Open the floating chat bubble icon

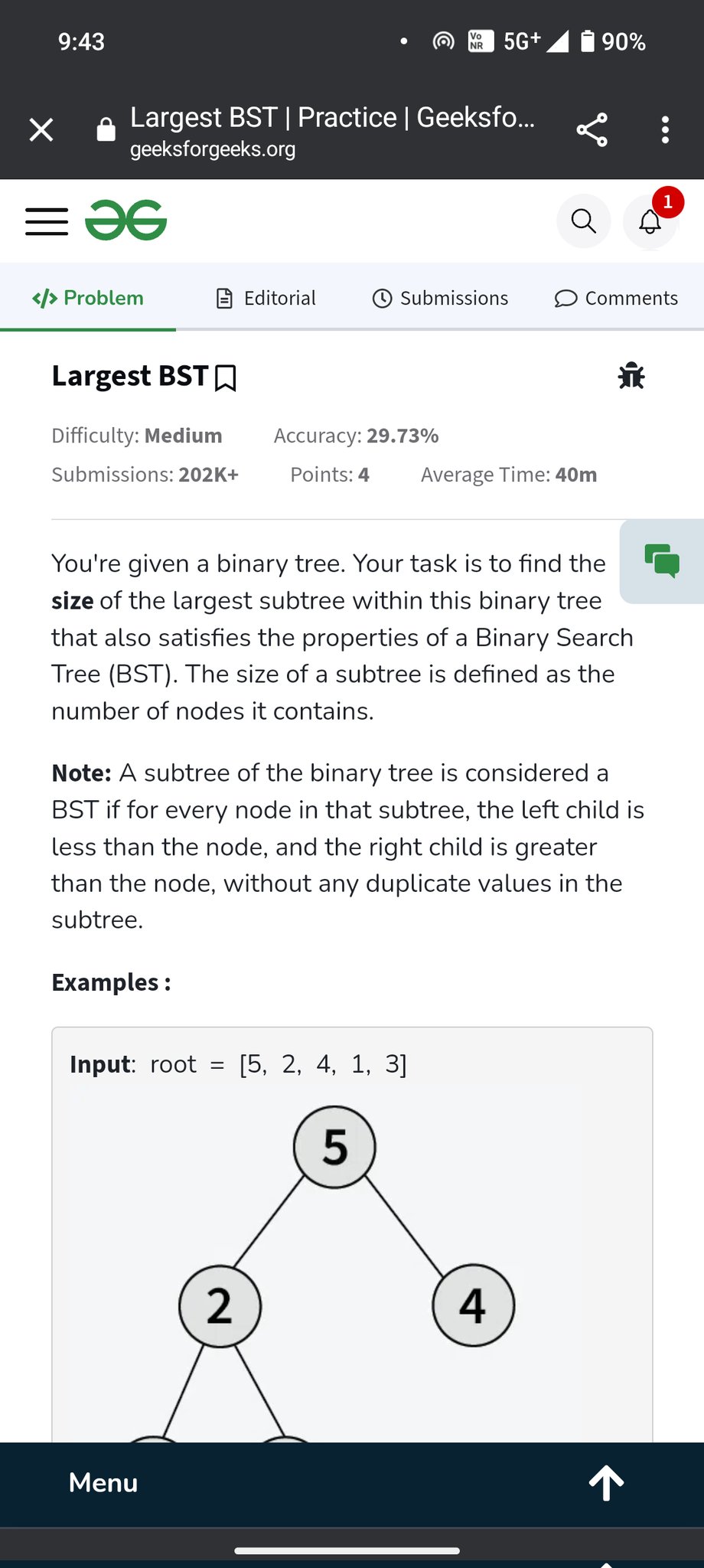click(x=662, y=561)
